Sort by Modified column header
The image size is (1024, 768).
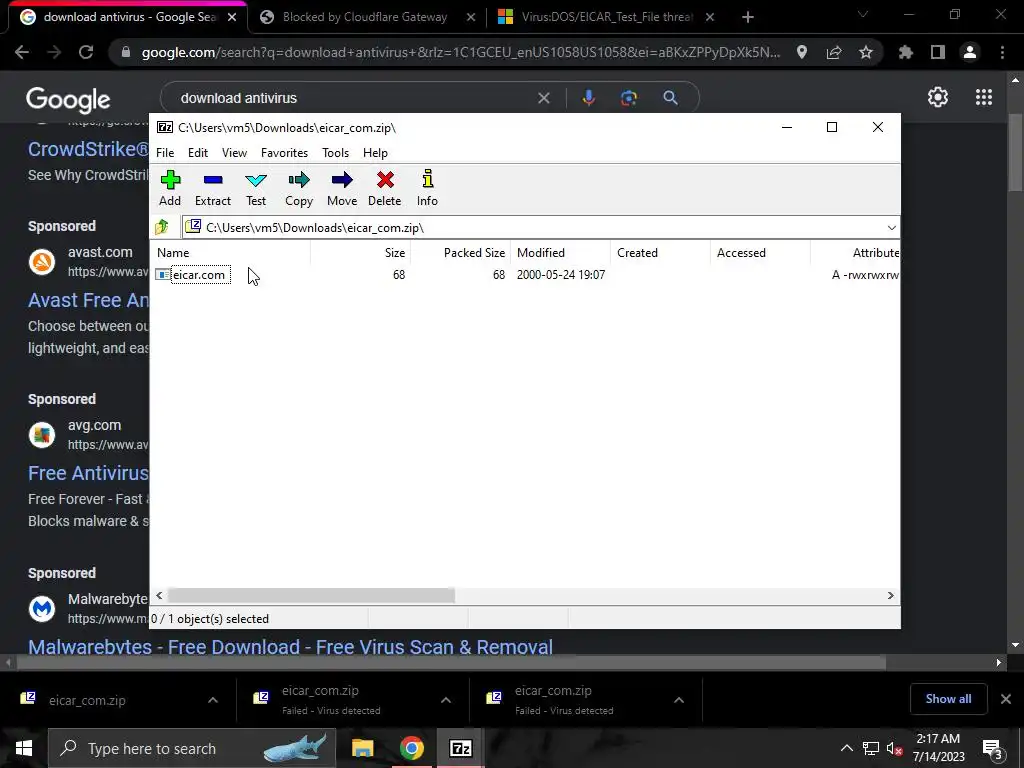click(560, 253)
